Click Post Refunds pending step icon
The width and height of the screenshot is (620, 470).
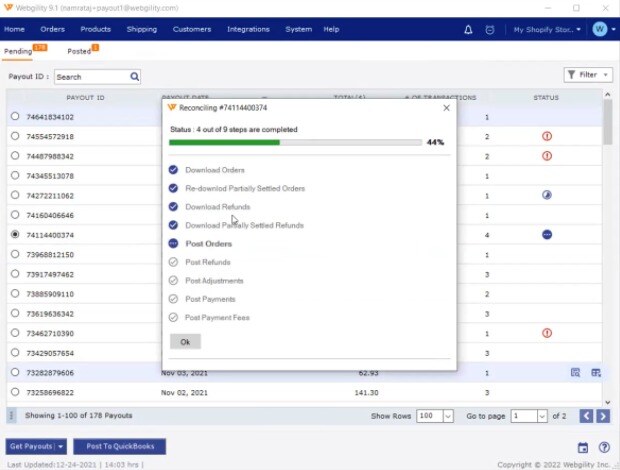(173, 262)
